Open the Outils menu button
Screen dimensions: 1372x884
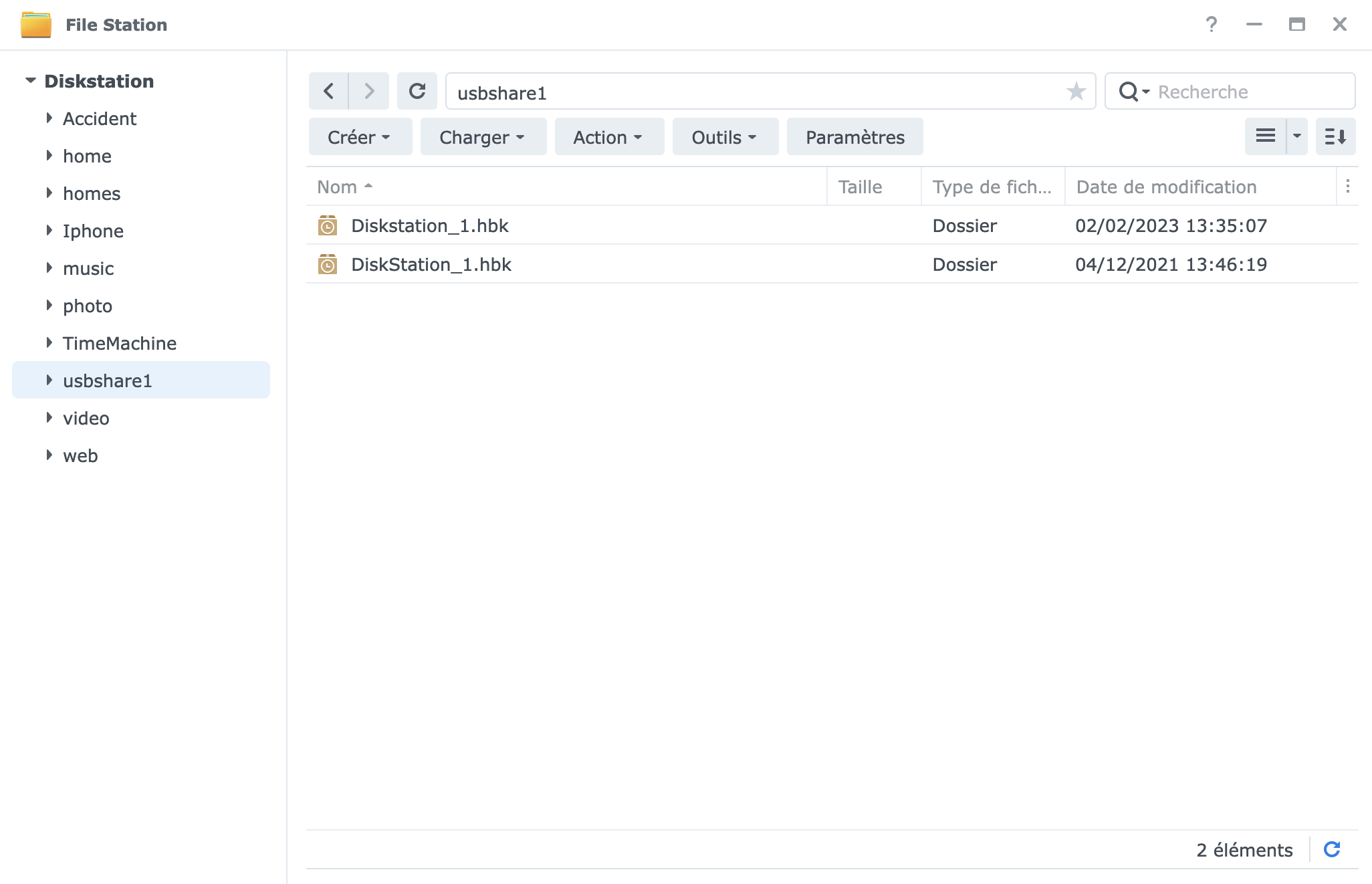[x=725, y=137]
